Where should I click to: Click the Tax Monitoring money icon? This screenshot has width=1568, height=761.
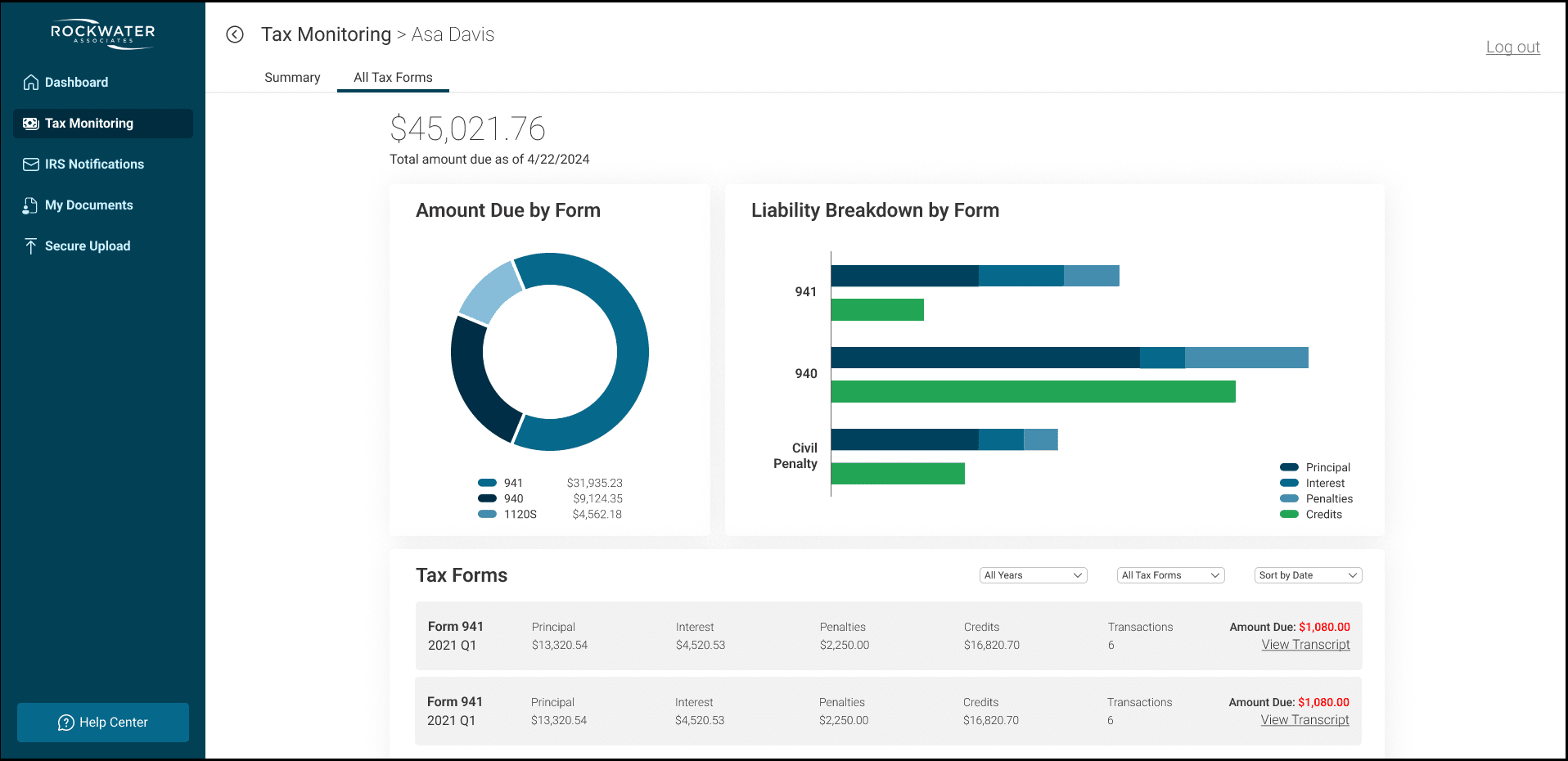tap(31, 124)
